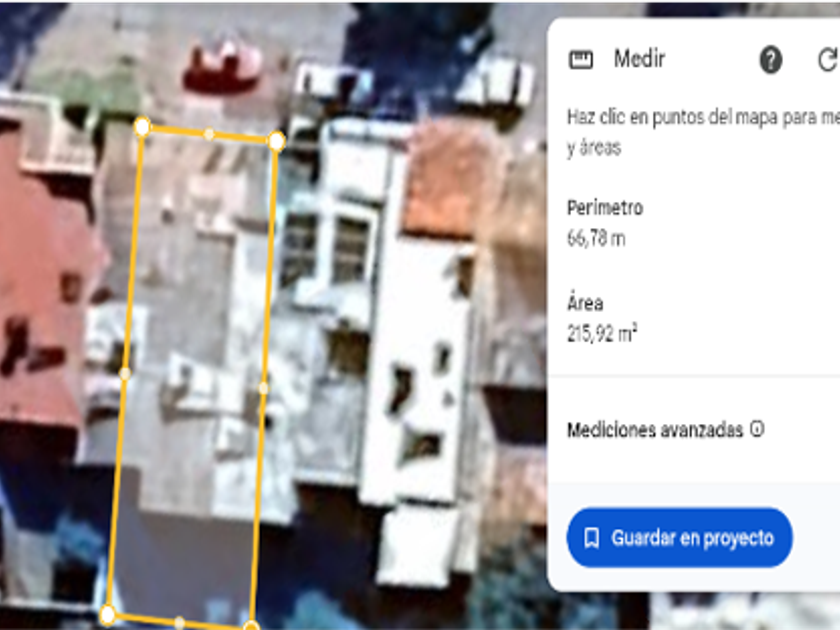Click the top-right polygon vertex handle
840x630 pixels.
pos(276,141)
